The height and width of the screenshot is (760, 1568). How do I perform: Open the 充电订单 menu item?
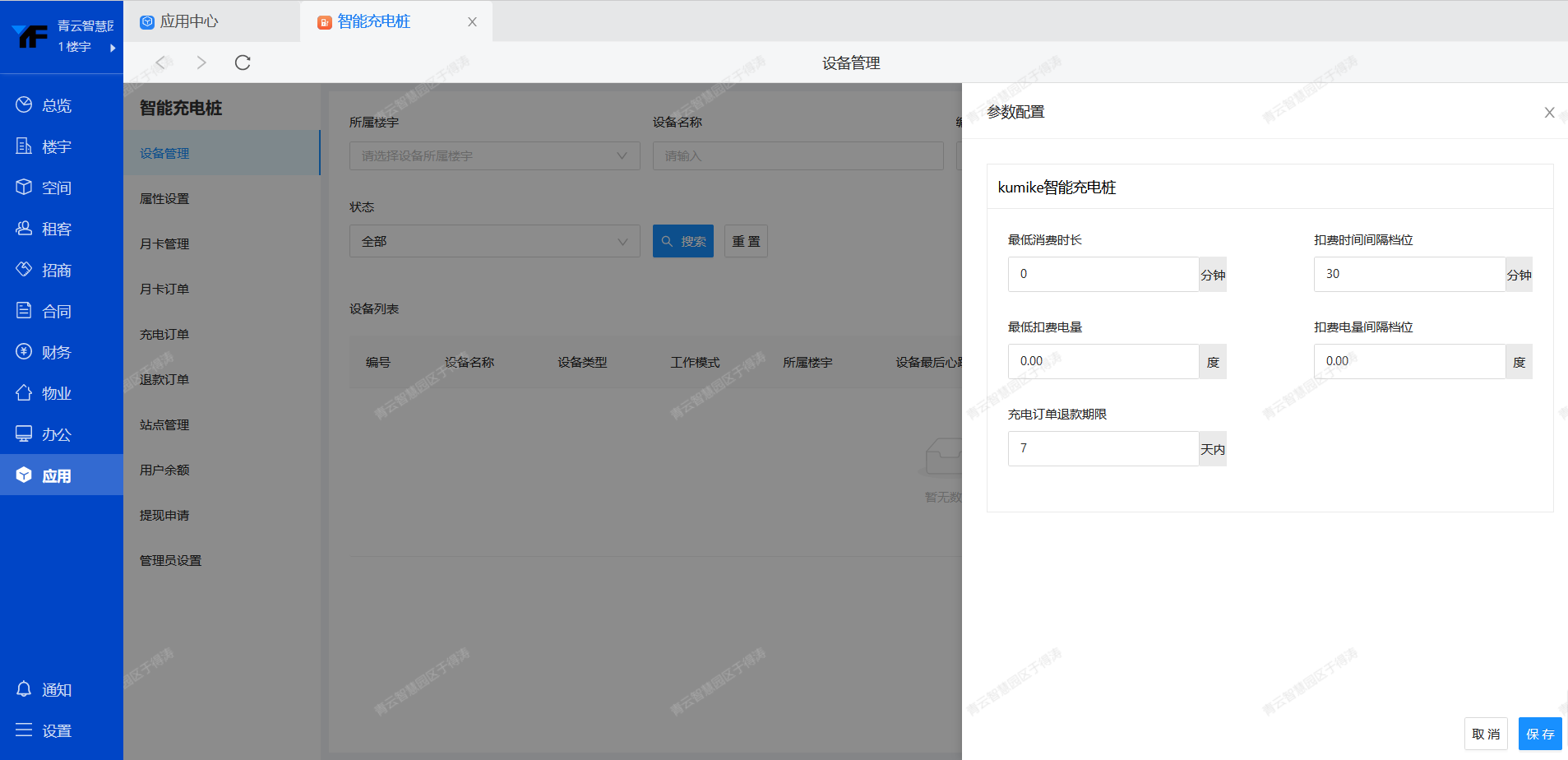tap(164, 335)
